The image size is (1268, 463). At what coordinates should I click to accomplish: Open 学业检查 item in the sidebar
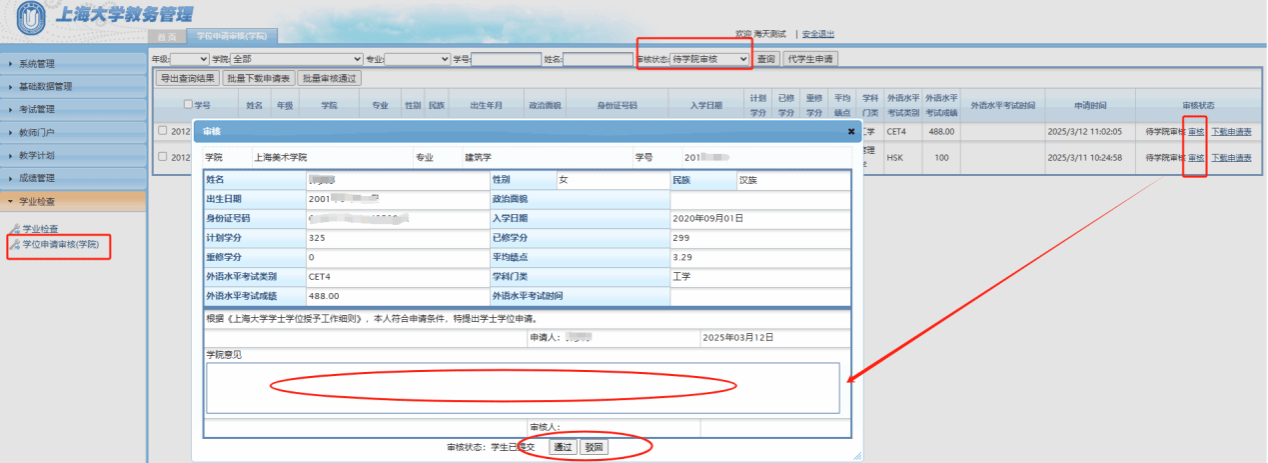click(x=40, y=229)
